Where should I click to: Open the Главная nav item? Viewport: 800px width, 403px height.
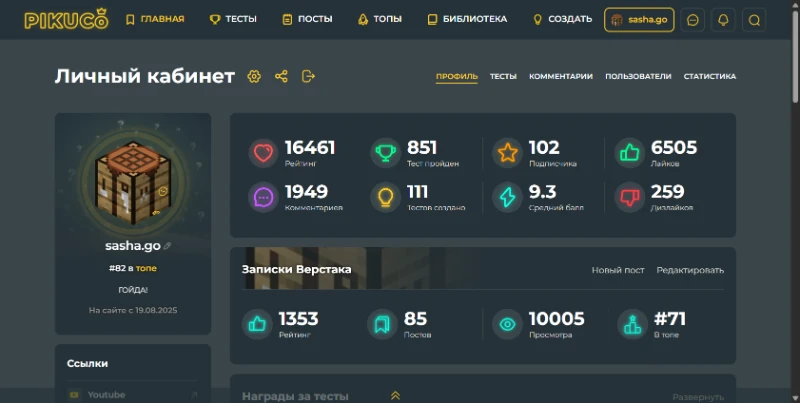click(155, 19)
